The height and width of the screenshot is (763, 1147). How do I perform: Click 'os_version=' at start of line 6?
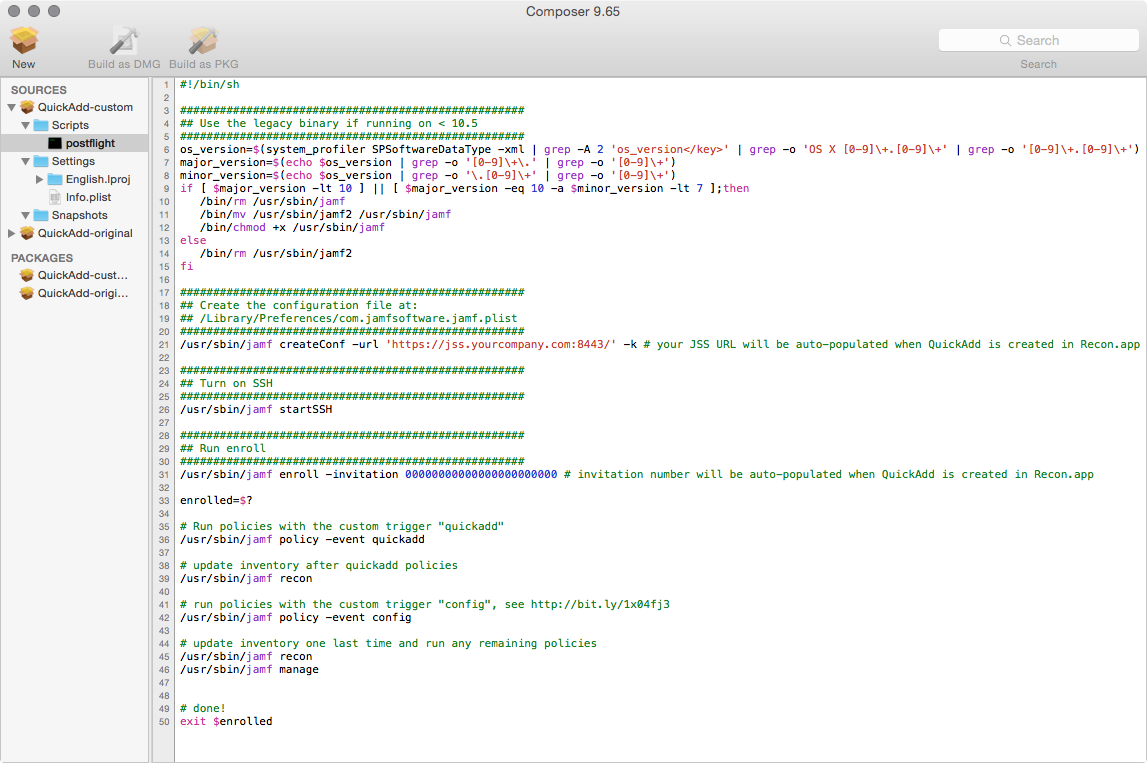217,149
